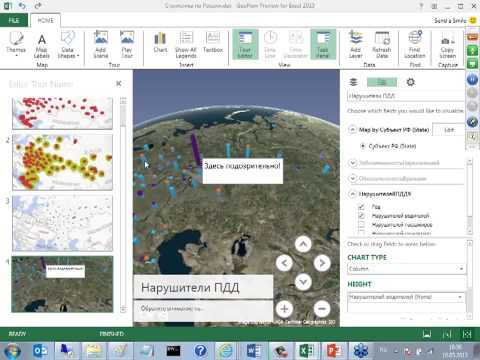Switch to PowerPoint in the taskbar
The height and width of the screenshot is (360, 480).
(334, 351)
